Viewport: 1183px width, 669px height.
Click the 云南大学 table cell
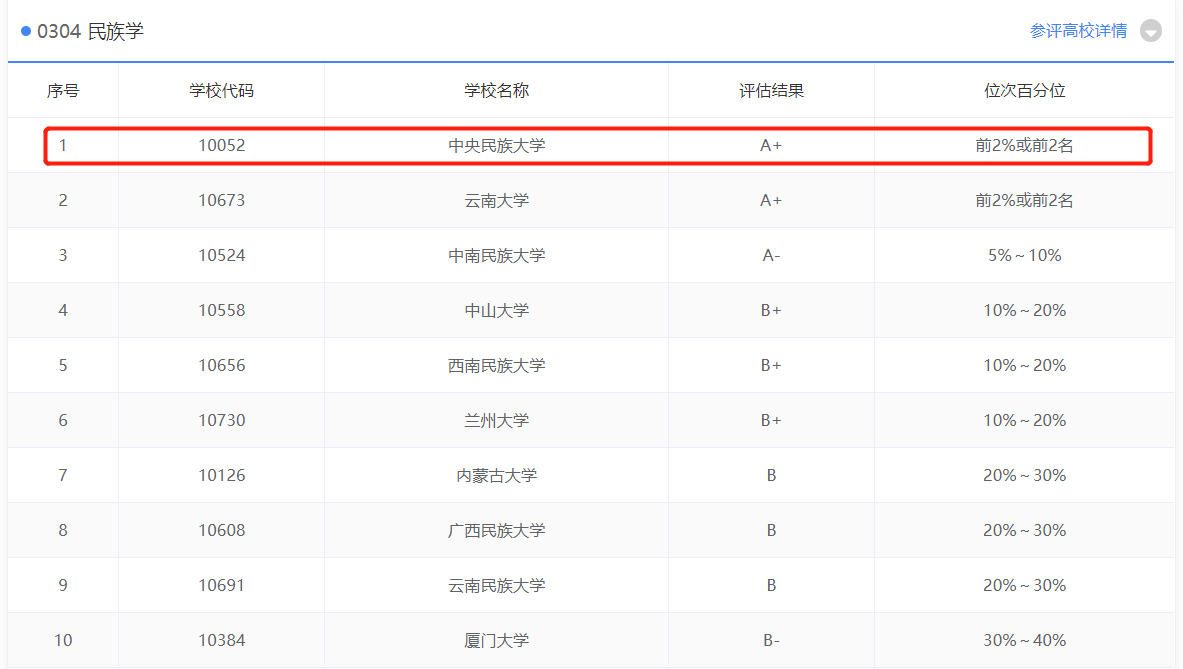pos(496,200)
